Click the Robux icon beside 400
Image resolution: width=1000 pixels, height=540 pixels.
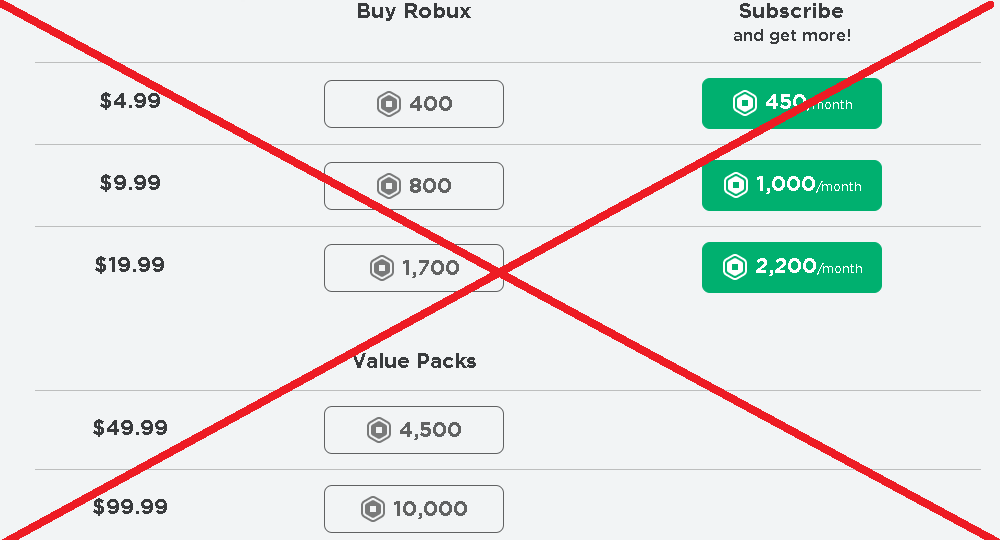388,104
